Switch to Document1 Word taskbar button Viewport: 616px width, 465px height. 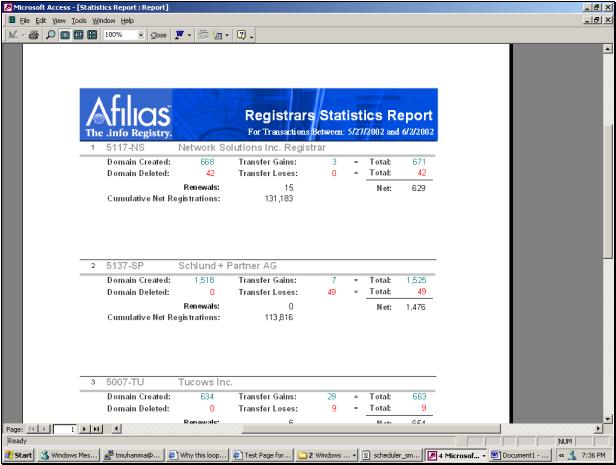click(x=521, y=455)
